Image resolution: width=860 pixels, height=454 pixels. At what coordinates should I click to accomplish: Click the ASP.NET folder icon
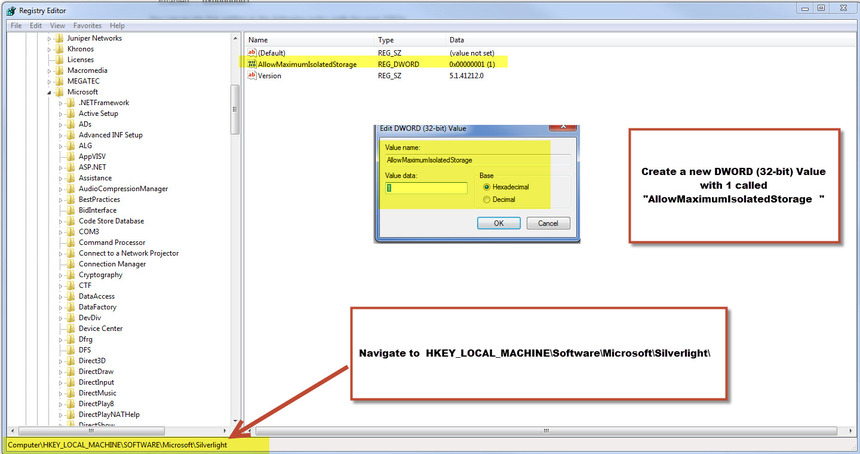(71, 167)
